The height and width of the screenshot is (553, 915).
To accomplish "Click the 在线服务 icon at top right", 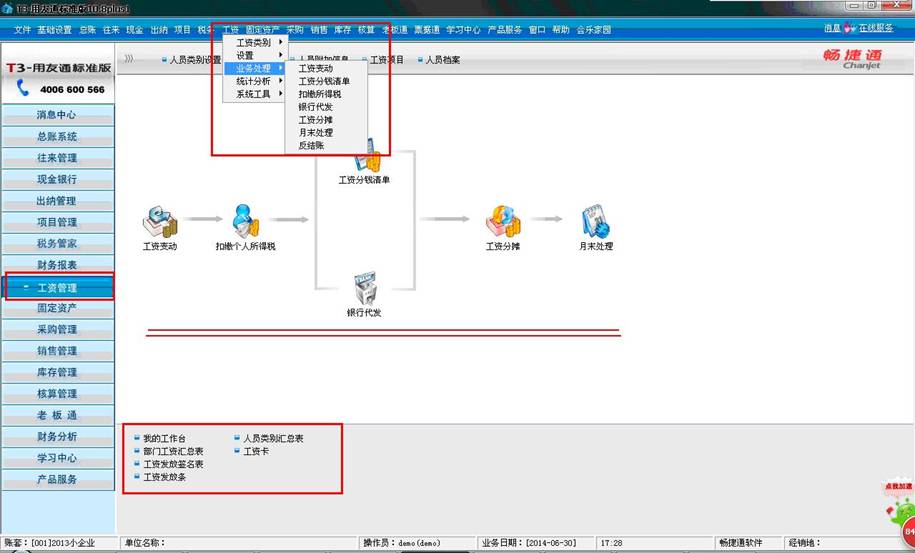I will pyautogui.click(x=851, y=28).
